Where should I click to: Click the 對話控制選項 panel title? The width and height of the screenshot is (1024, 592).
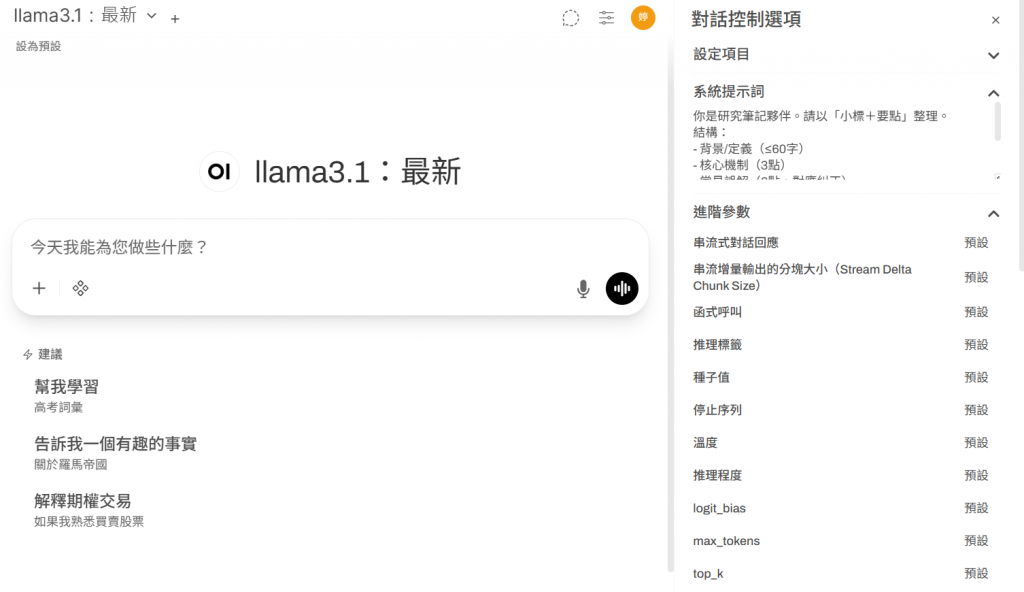746,20
